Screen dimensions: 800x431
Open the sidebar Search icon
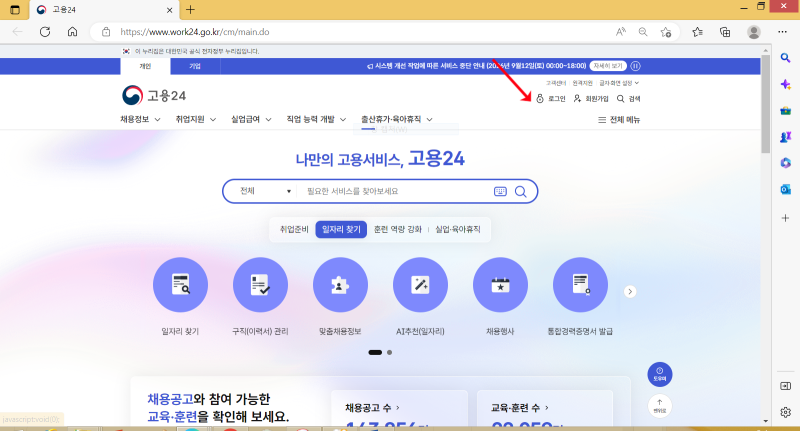786,58
